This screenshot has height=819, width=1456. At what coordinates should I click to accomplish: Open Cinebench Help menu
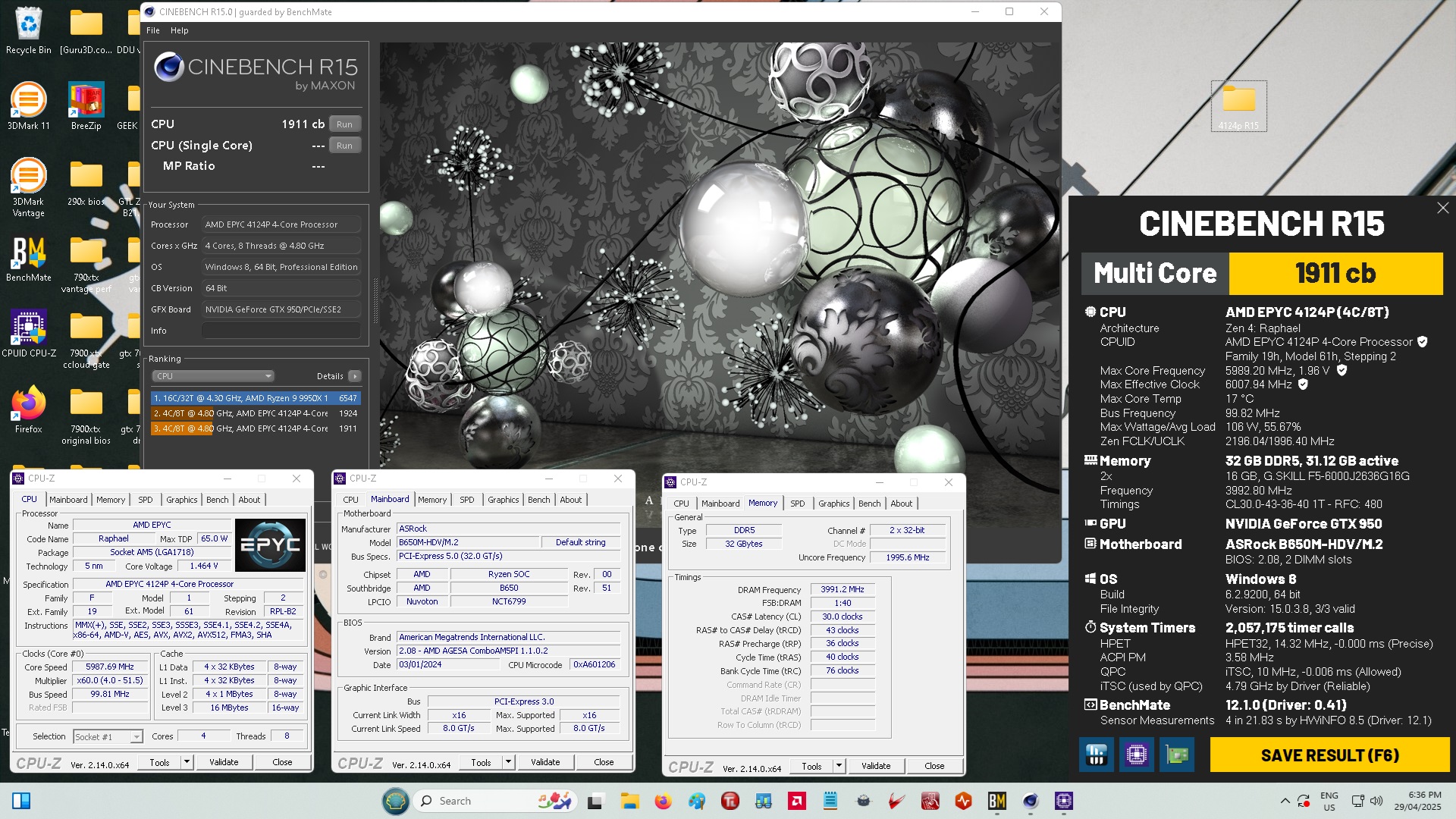[179, 30]
